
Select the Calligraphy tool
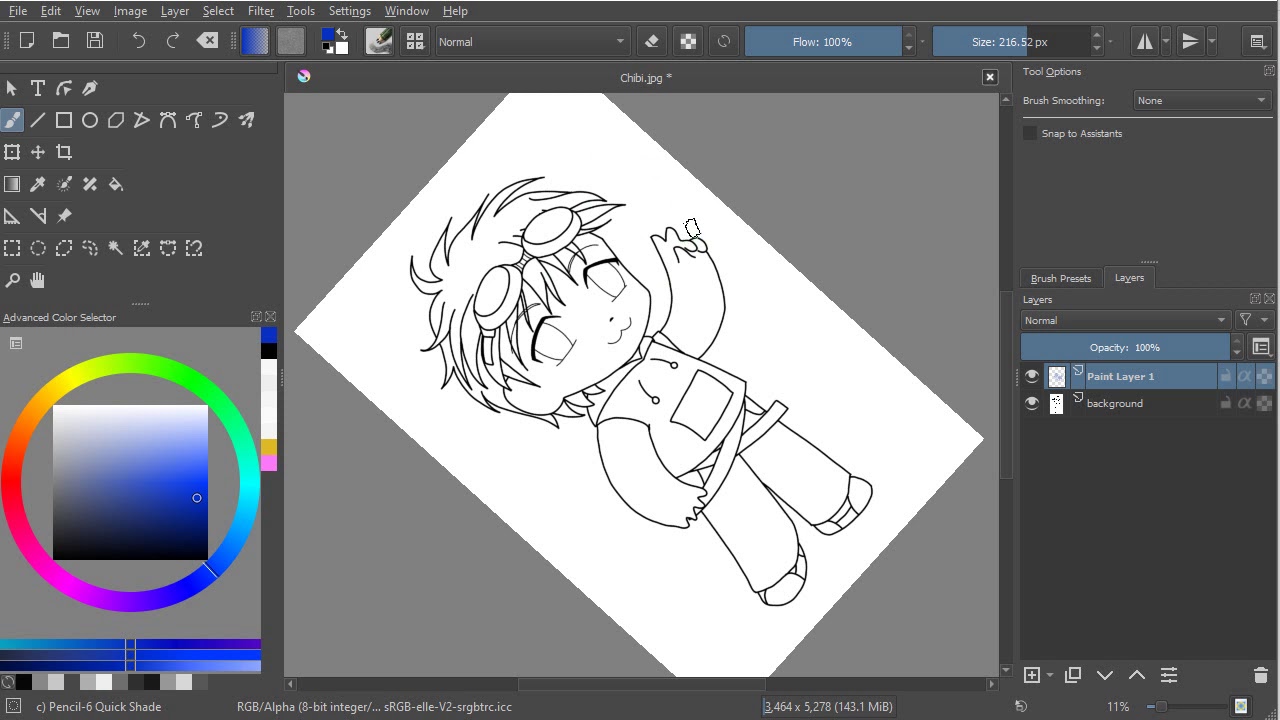click(90, 88)
